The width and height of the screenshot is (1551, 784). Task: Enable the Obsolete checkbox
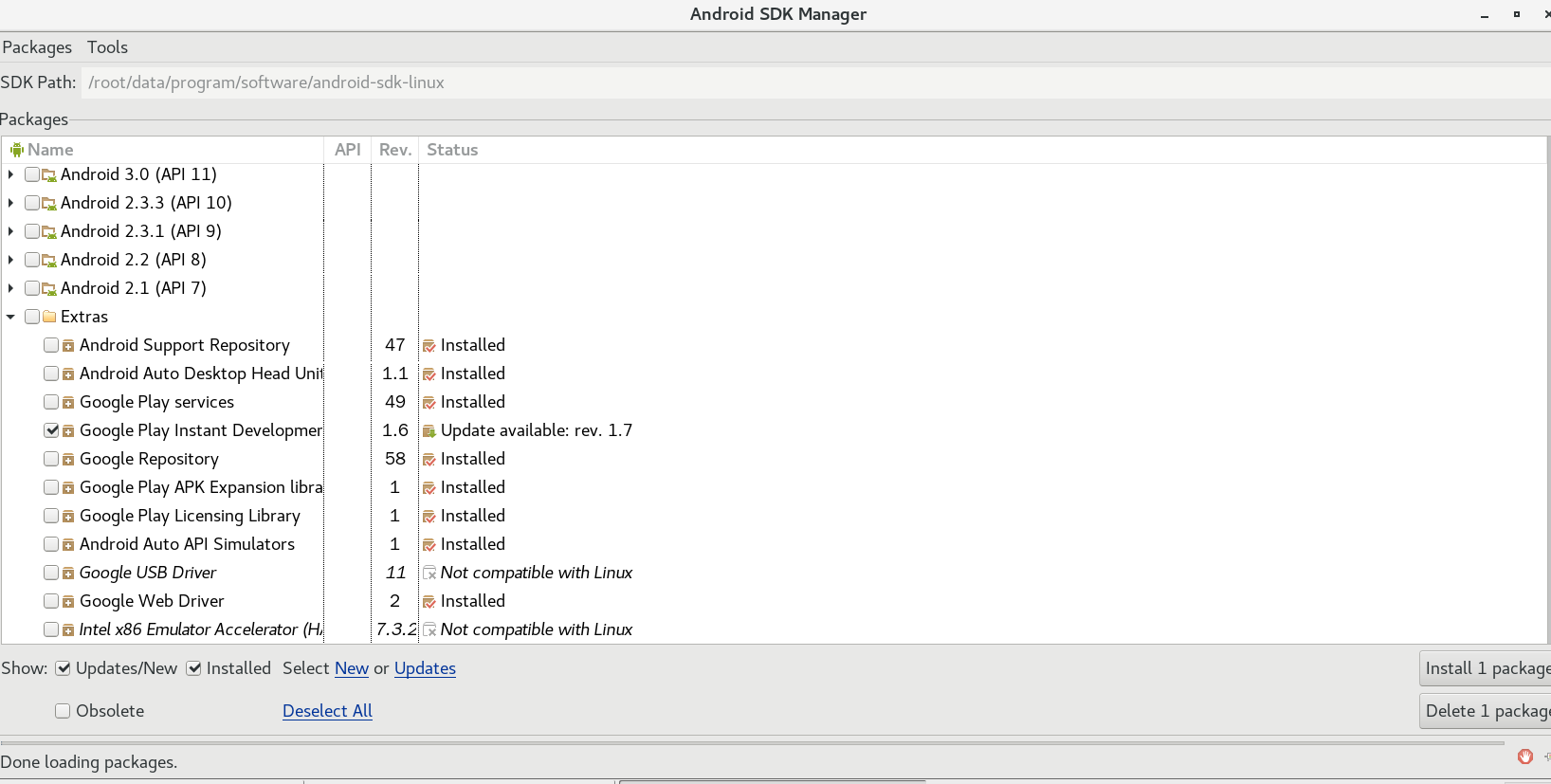63,711
